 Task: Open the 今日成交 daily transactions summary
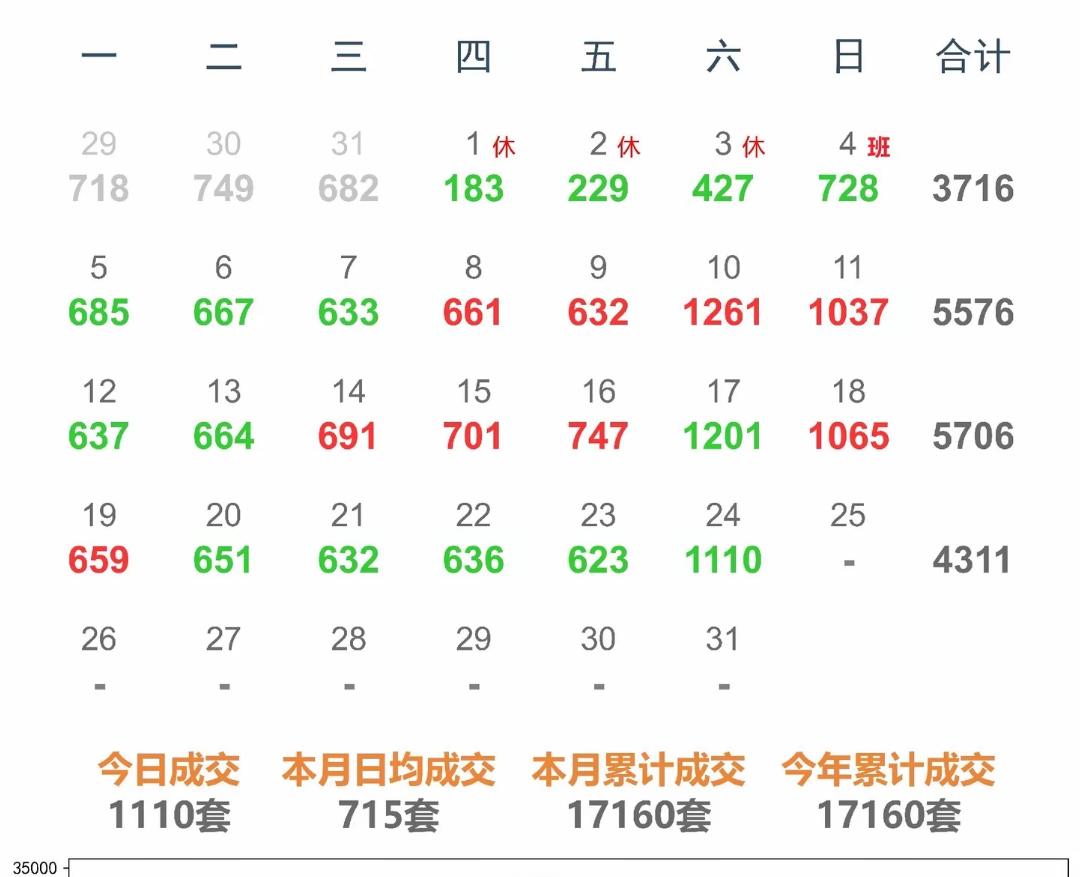170,769
